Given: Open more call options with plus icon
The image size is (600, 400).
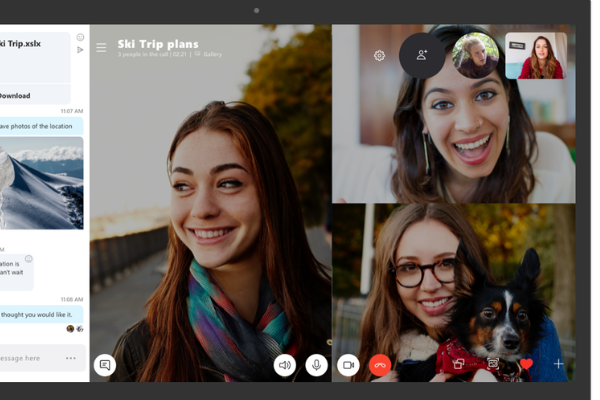Looking at the screenshot, I should (x=558, y=364).
